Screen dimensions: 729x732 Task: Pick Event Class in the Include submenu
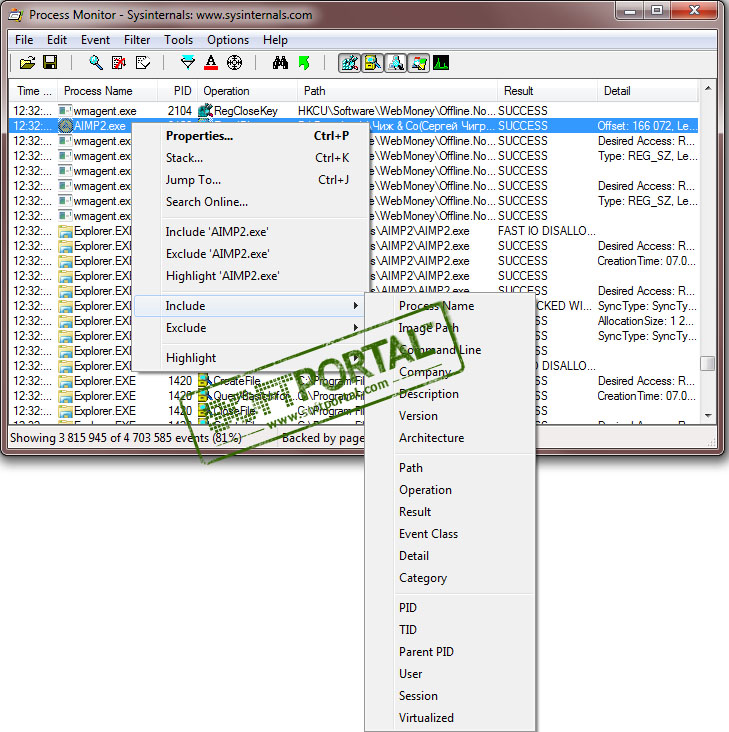tap(450, 534)
